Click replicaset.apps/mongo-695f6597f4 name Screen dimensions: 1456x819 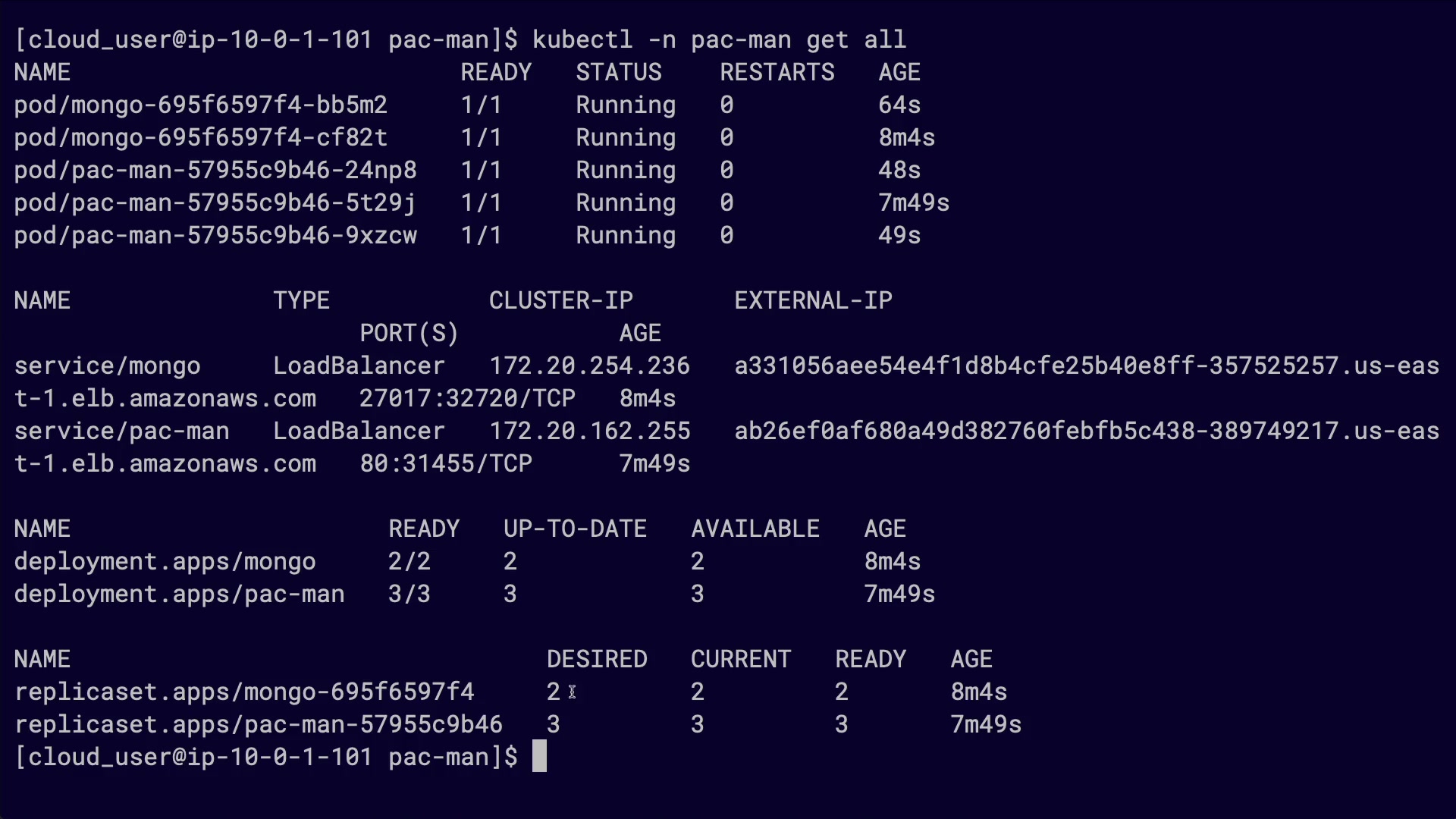pos(244,692)
